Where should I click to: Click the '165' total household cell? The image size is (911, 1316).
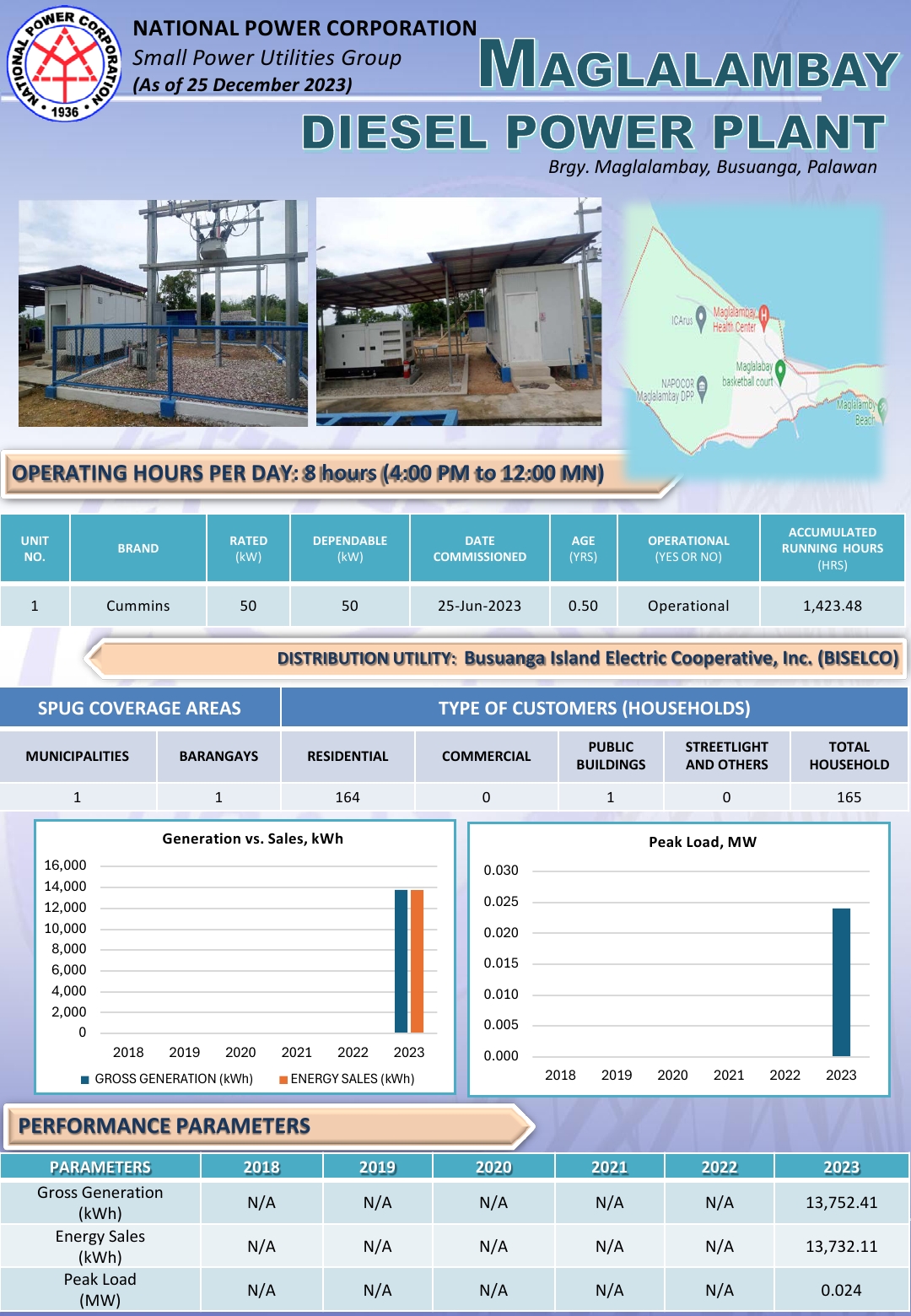tap(849, 797)
